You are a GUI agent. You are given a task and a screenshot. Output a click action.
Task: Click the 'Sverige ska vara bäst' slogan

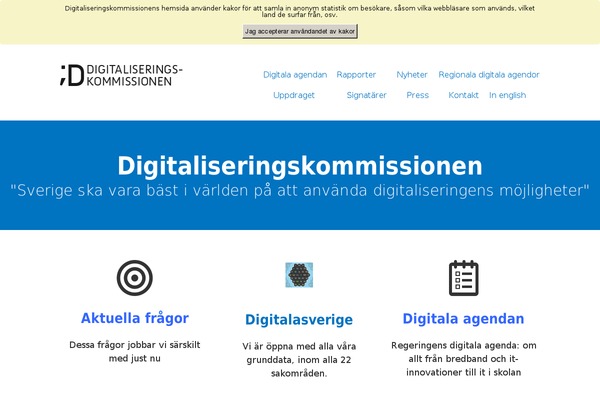[300, 190]
